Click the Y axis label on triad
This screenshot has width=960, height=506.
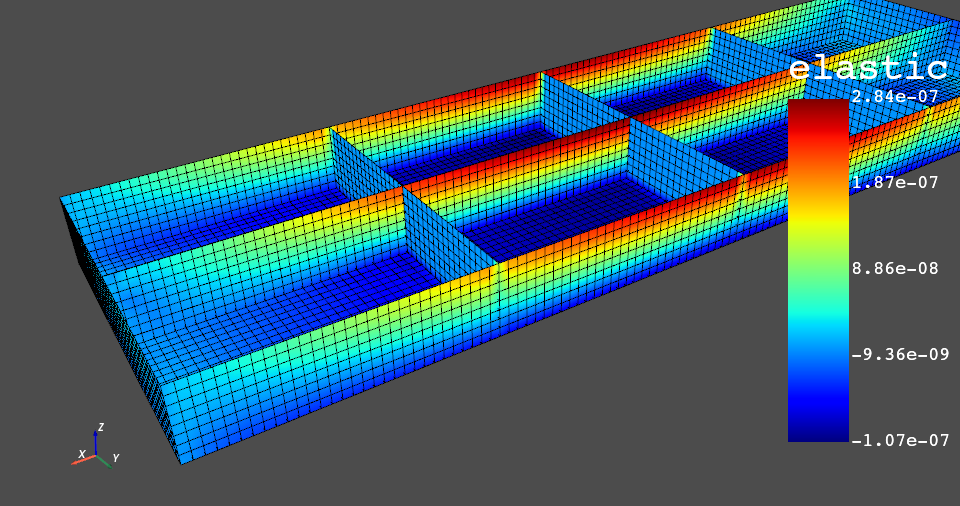pos(116,458)
